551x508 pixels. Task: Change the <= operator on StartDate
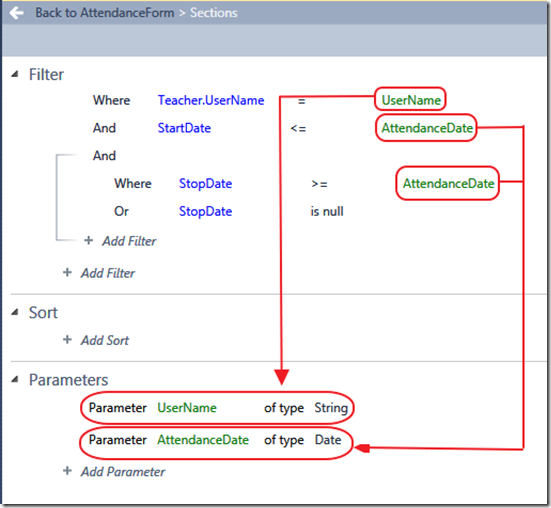pyautogui.click(x=298, y=129)
